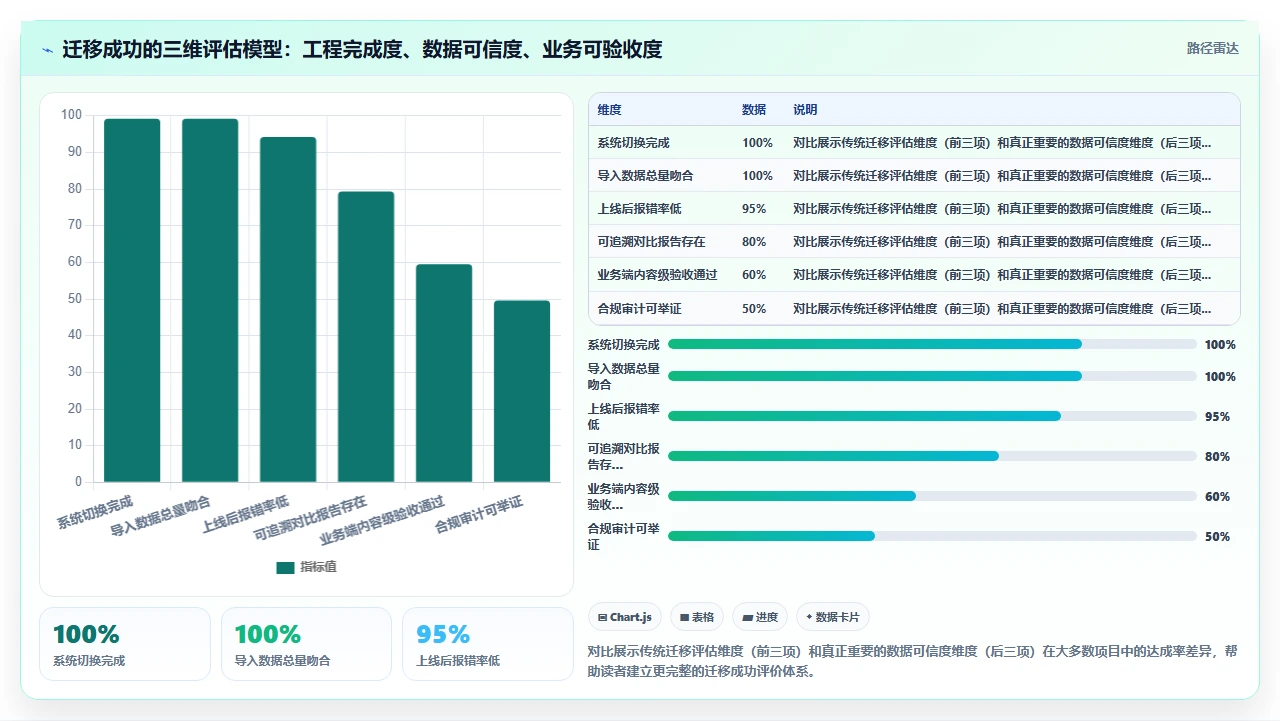Select the 导入数据总量吻合 table row cell
Viewport: 1280px width, 721px height.
pyautogui.click(x=645, y=176)
